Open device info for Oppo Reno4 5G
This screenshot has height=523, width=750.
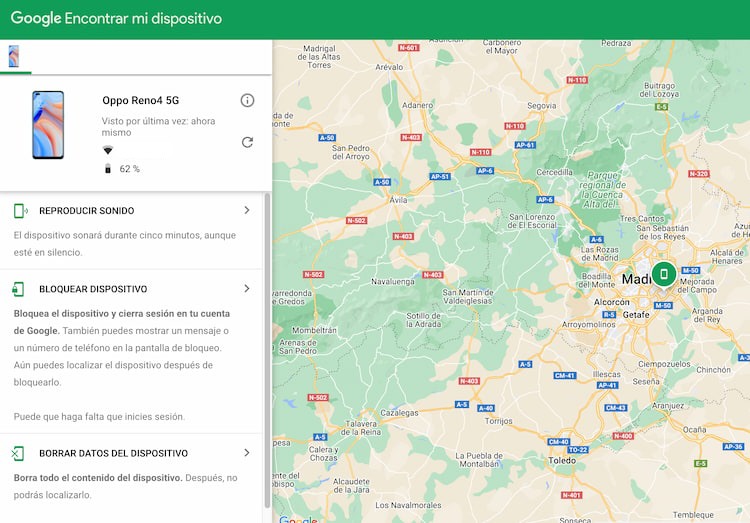[247, 100]
